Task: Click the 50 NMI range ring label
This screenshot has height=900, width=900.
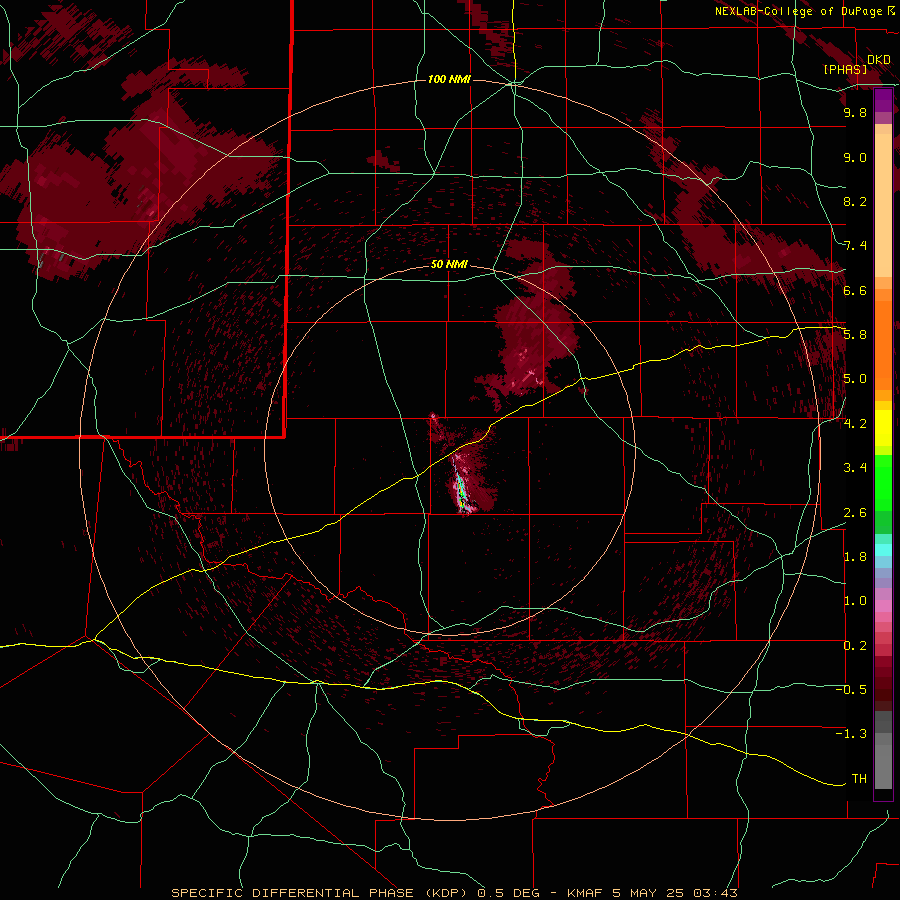Action: pyautogui.click(x=449, y=264)
